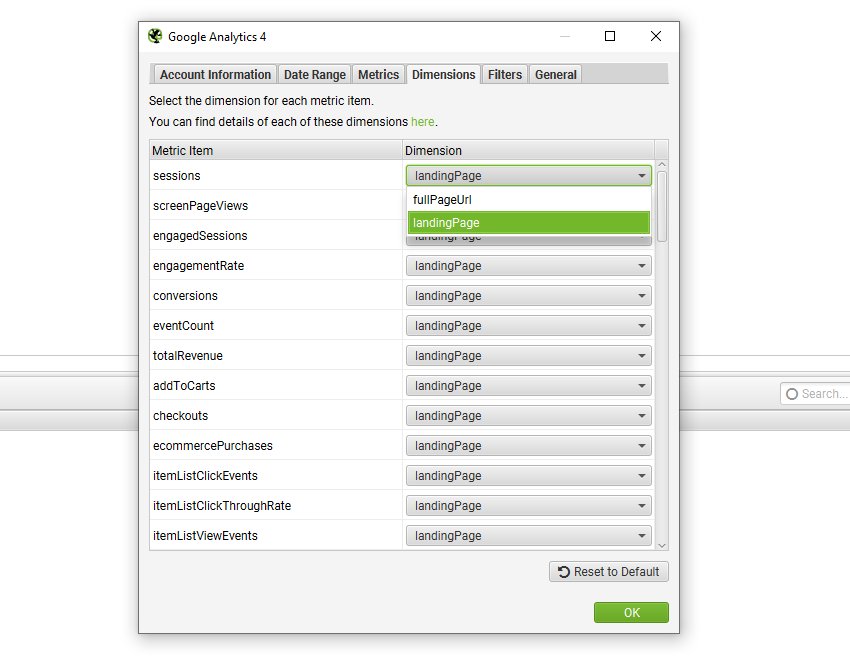This screenshot has width=850, height=657.
Task: Collapse the sessions dimension dropdown
Action: point(529,176)
